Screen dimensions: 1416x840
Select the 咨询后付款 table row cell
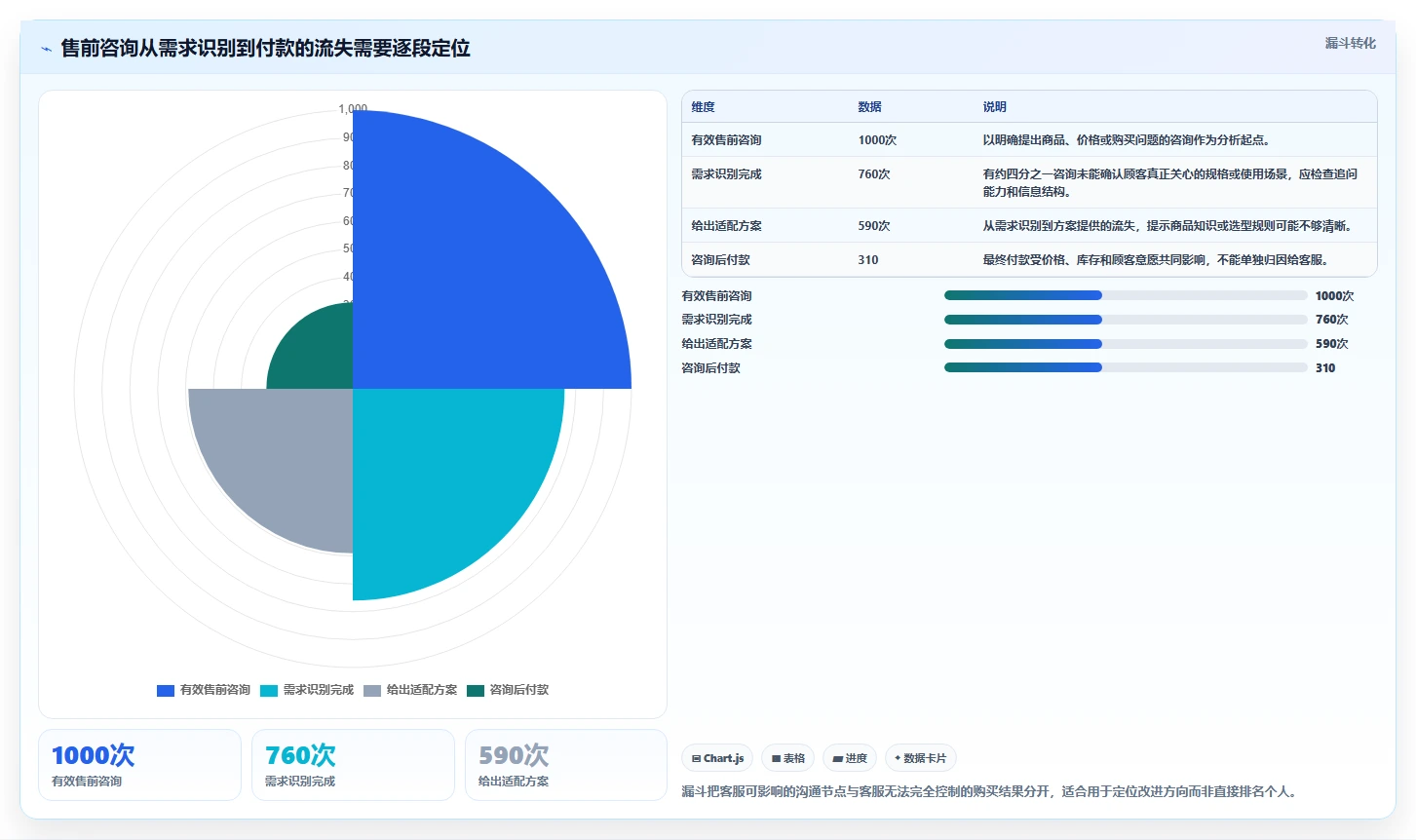720,260
